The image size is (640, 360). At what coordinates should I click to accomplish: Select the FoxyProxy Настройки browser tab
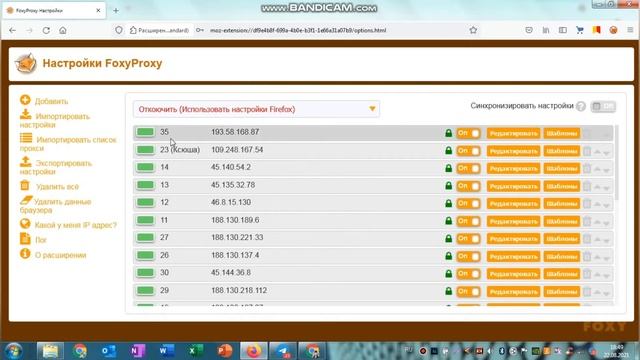[53, 11]
